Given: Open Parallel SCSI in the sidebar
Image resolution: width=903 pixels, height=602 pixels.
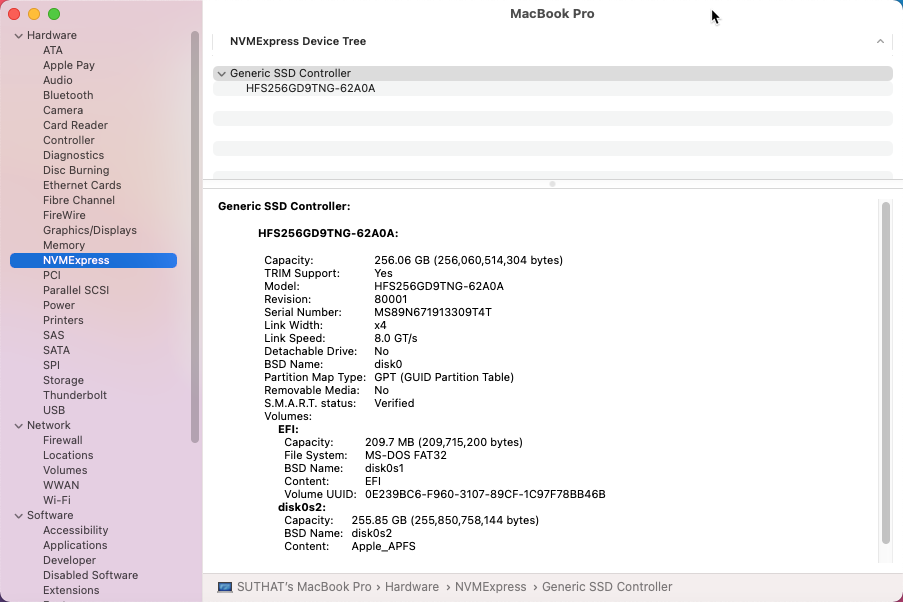Looking at the screenshot, I should pyautogui.click(x=75, y=290).
